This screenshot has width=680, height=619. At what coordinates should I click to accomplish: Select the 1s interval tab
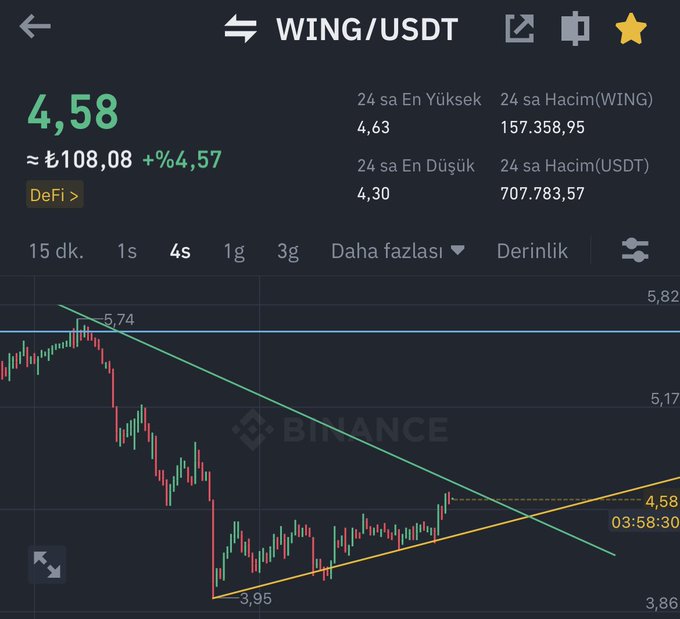coord(127,251)
